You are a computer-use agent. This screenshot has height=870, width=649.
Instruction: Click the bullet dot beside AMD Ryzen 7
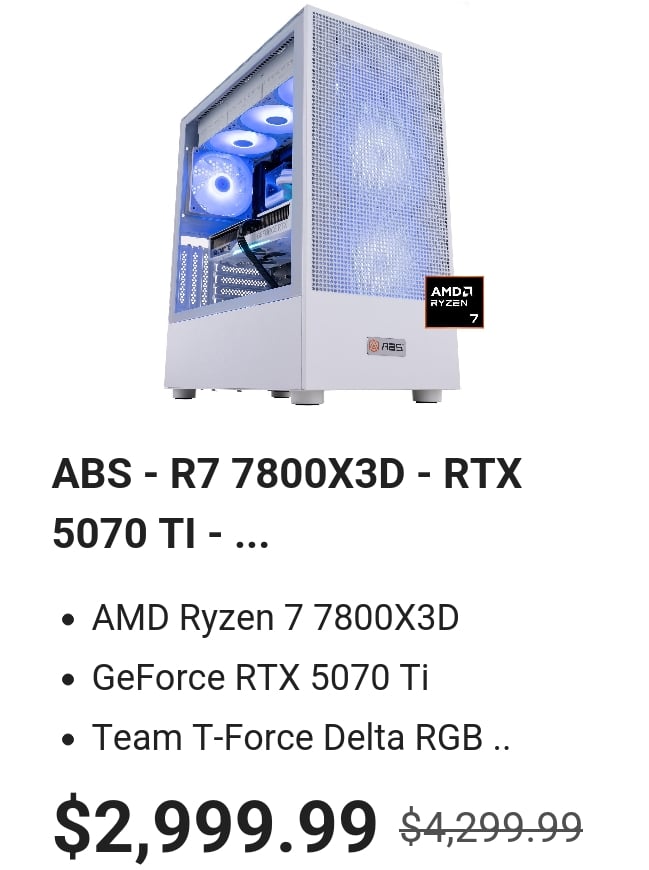tap(68, 619)
